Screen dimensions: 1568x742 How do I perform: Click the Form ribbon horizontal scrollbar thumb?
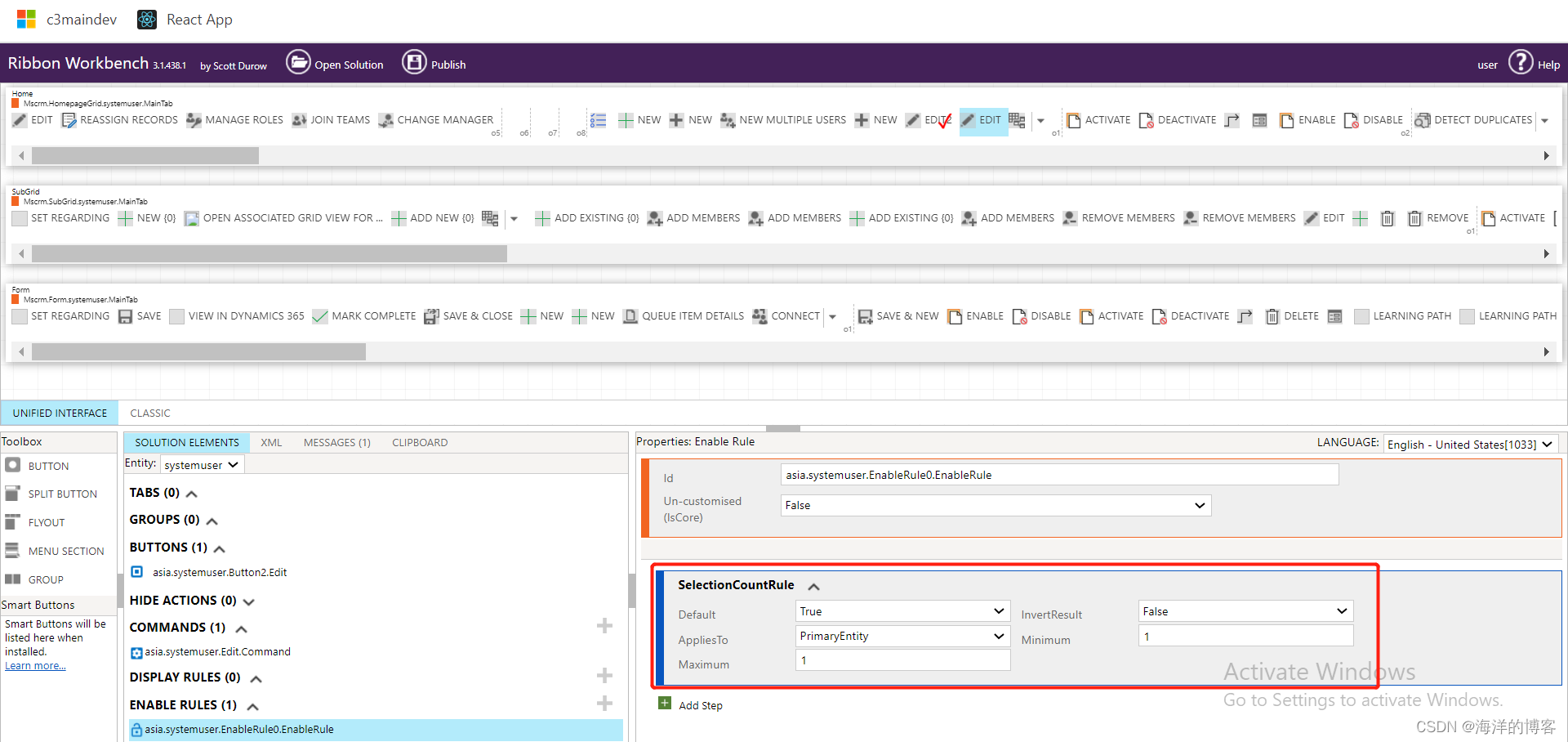[198, 351]
